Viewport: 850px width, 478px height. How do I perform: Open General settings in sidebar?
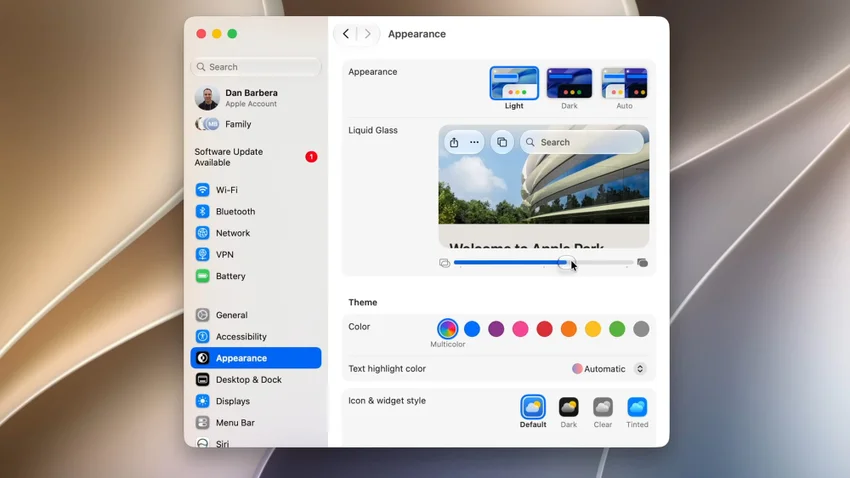255,315
